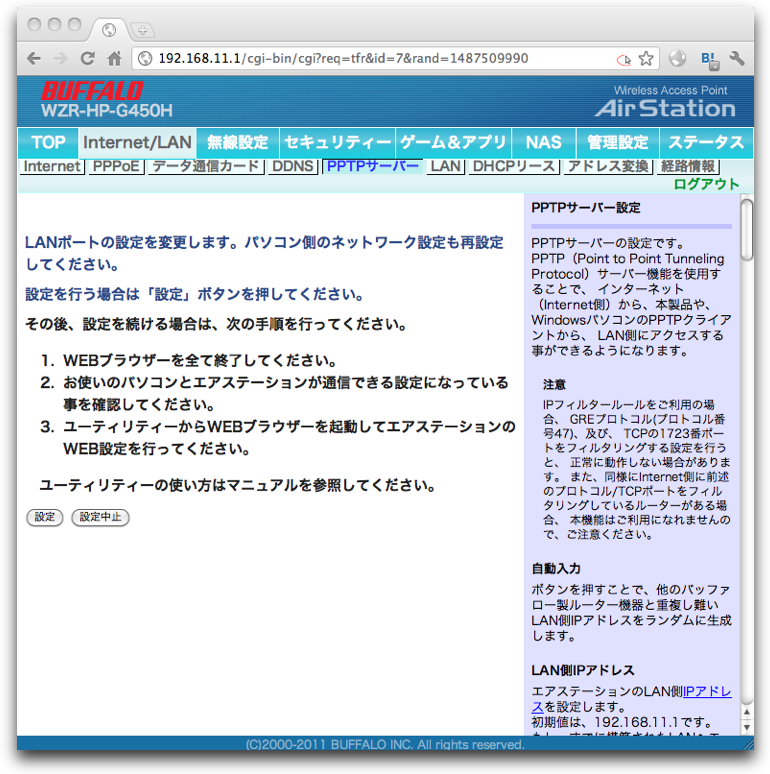Open the データ通信カード sub-menu
This screenshot has height=774, width=770.
click(205, 166)
